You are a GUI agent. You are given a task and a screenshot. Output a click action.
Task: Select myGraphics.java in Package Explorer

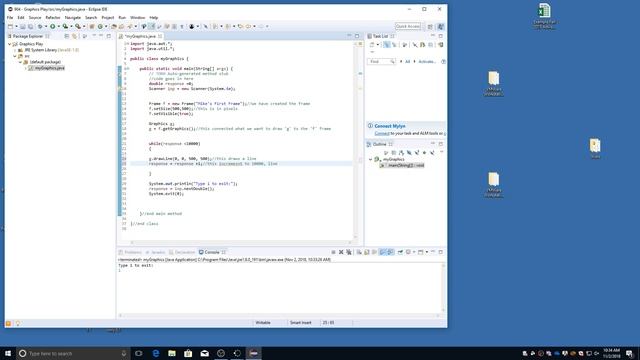click(x=49, y=68)
